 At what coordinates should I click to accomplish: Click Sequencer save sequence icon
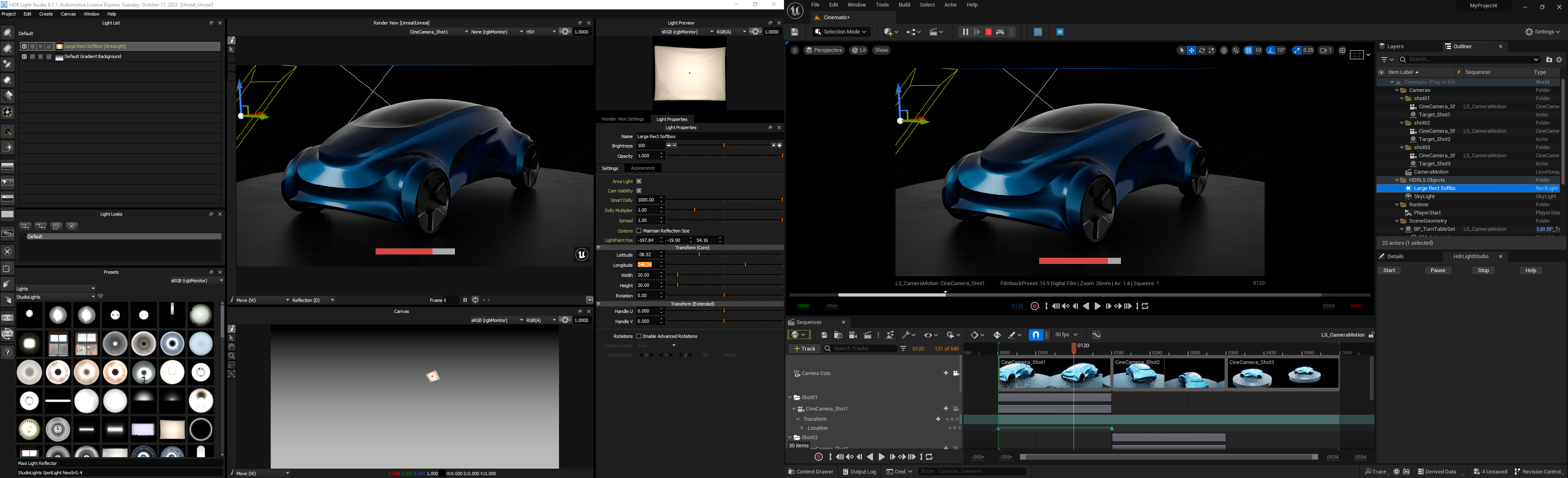click(824, 335)
